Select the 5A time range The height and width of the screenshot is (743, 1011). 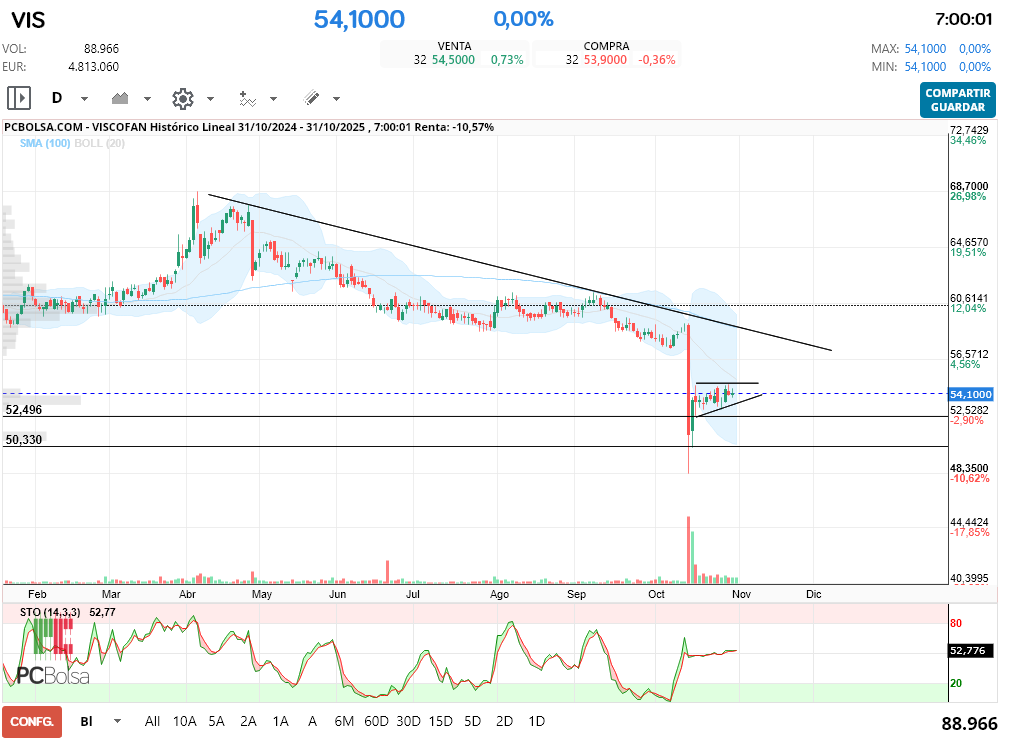[217, 721]
